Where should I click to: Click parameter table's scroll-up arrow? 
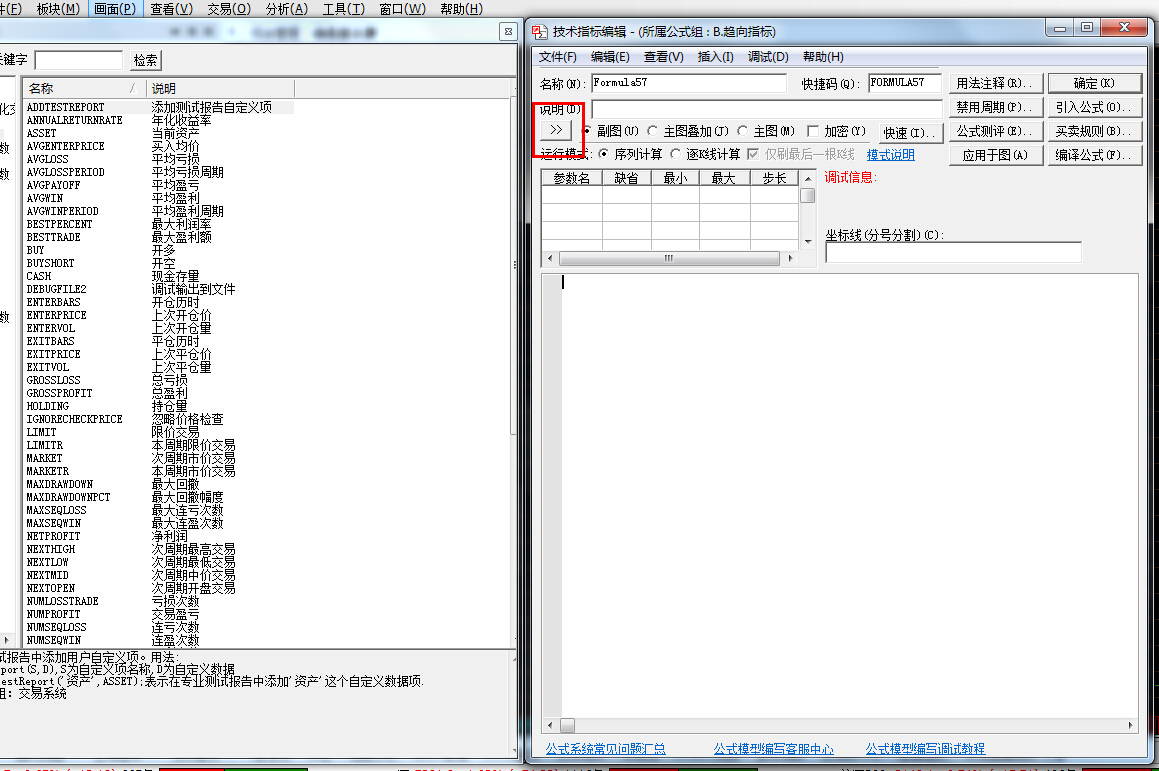click(x=807, y=178)
